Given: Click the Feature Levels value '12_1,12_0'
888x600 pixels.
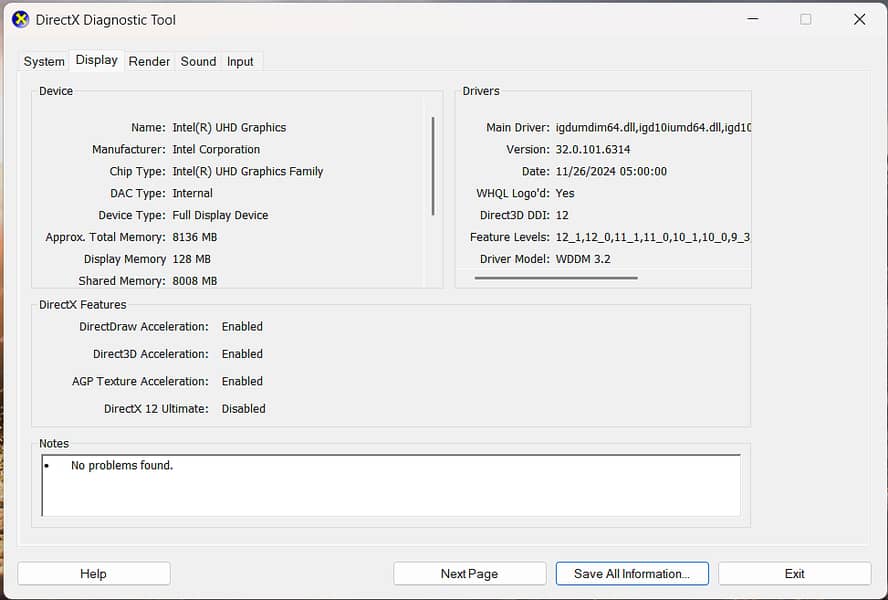Looking at the screenshot, I should tap(583, 237).
